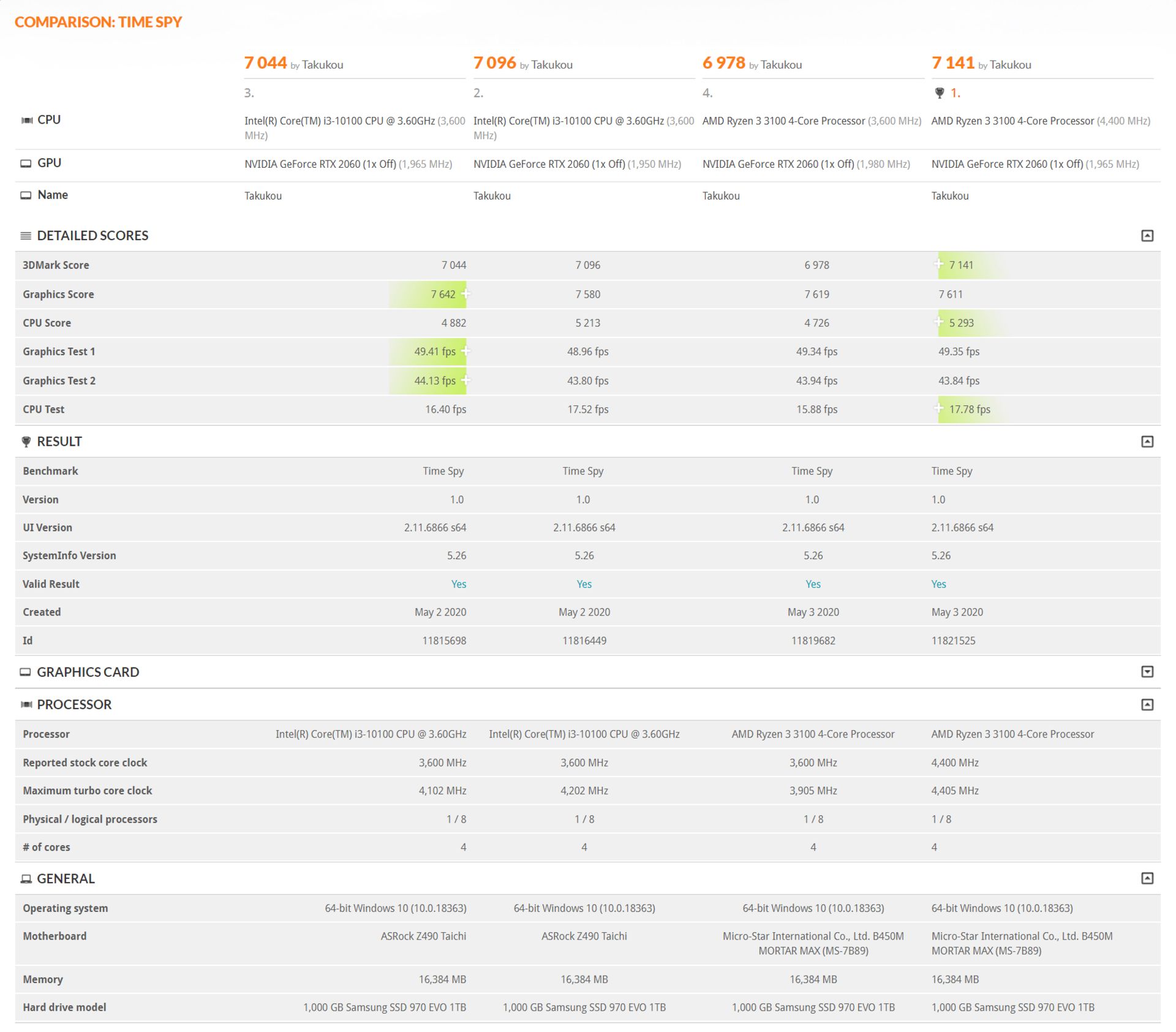The height and width of the screenshot is (1032, 1176).
Task: Click the GPU monitor icon
Action: point(26,163)
